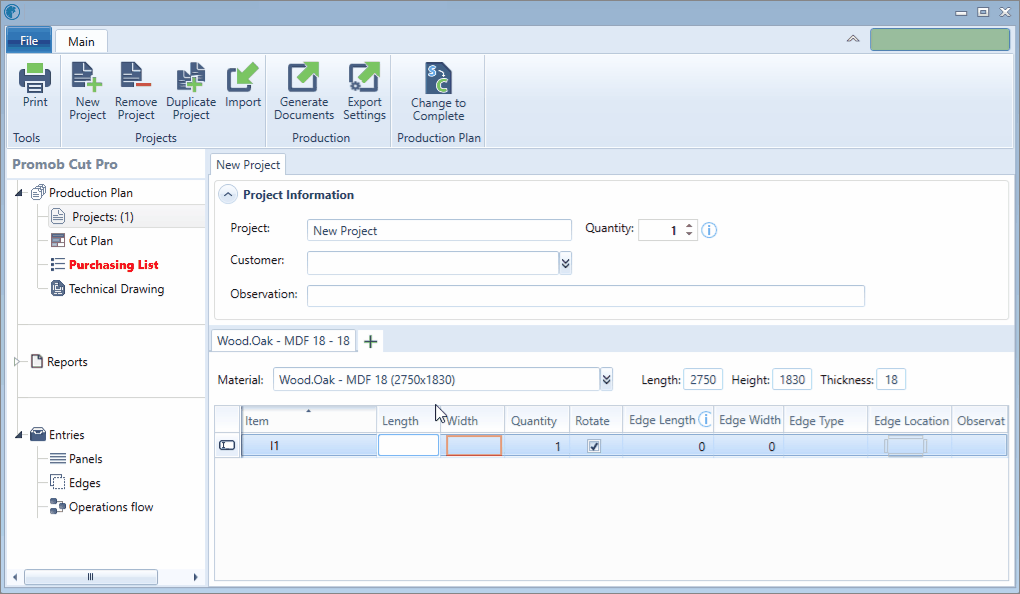Expand the Reports tree node
This screenshot has width=1020, height=594.
[20, 362]
